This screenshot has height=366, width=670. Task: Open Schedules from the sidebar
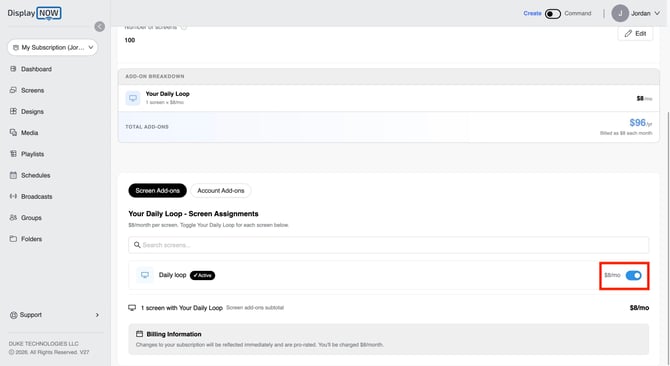[35, 175]
